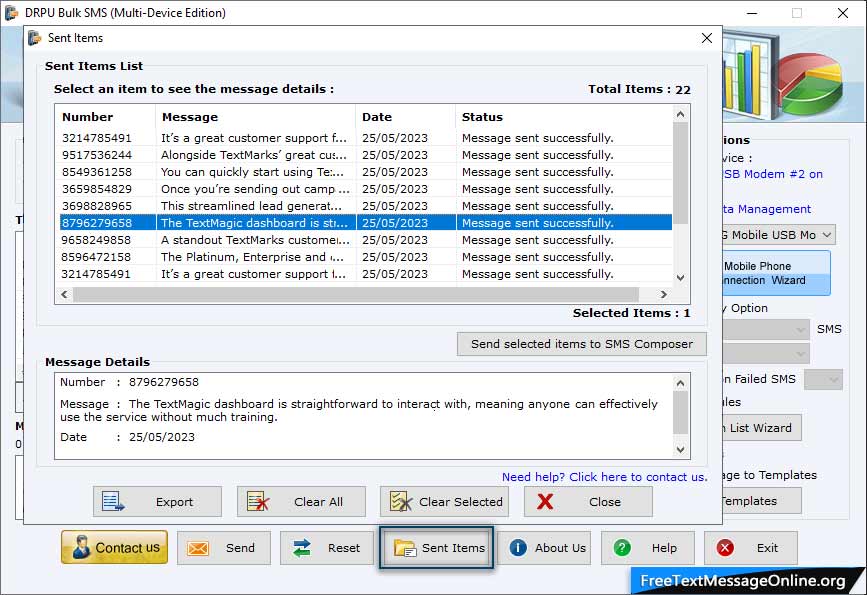Click the Export document icon
This screenshot has width=867, height=595.
click(x=113, y=502)
